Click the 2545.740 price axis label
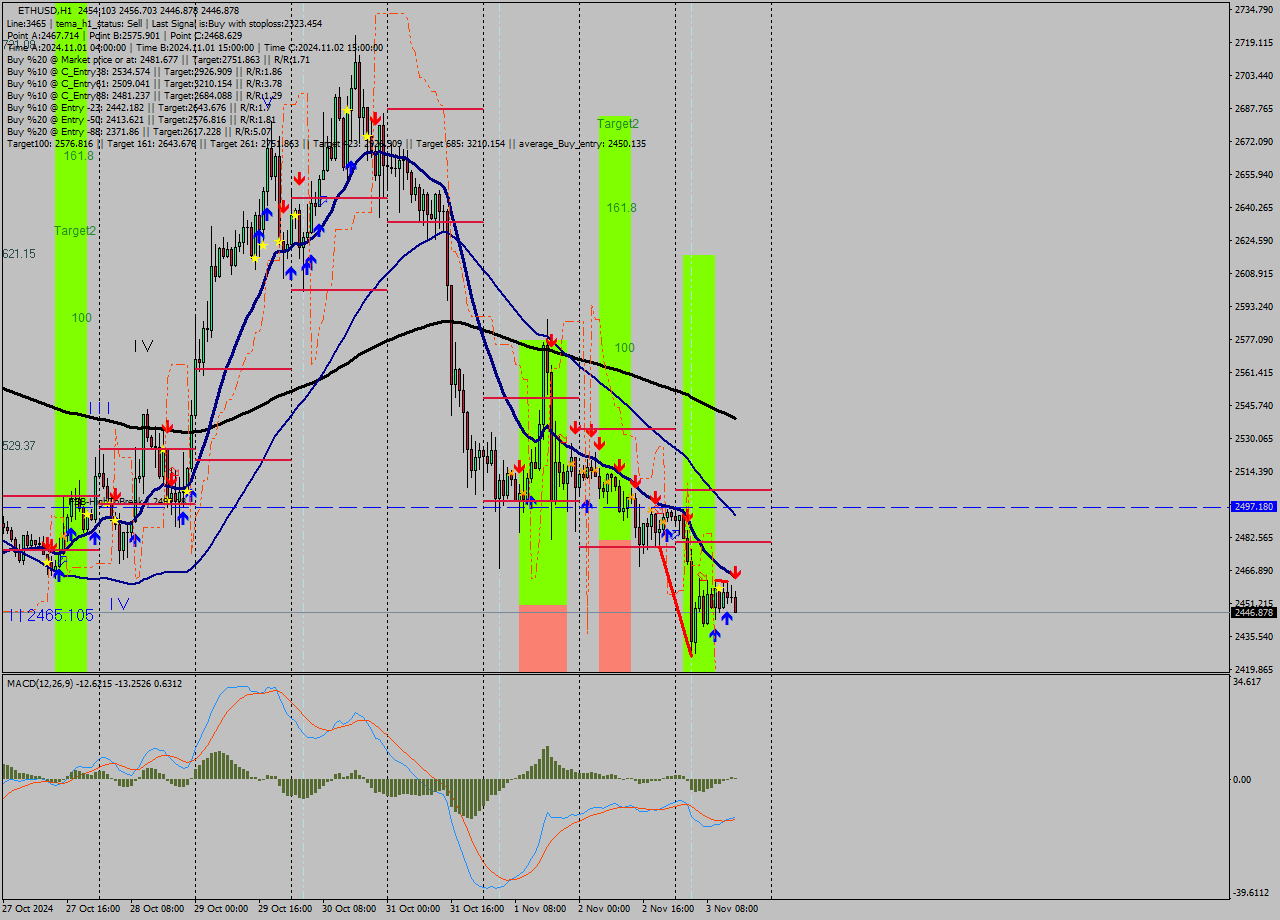The image size is (1280, 920). click(1254, 405)
